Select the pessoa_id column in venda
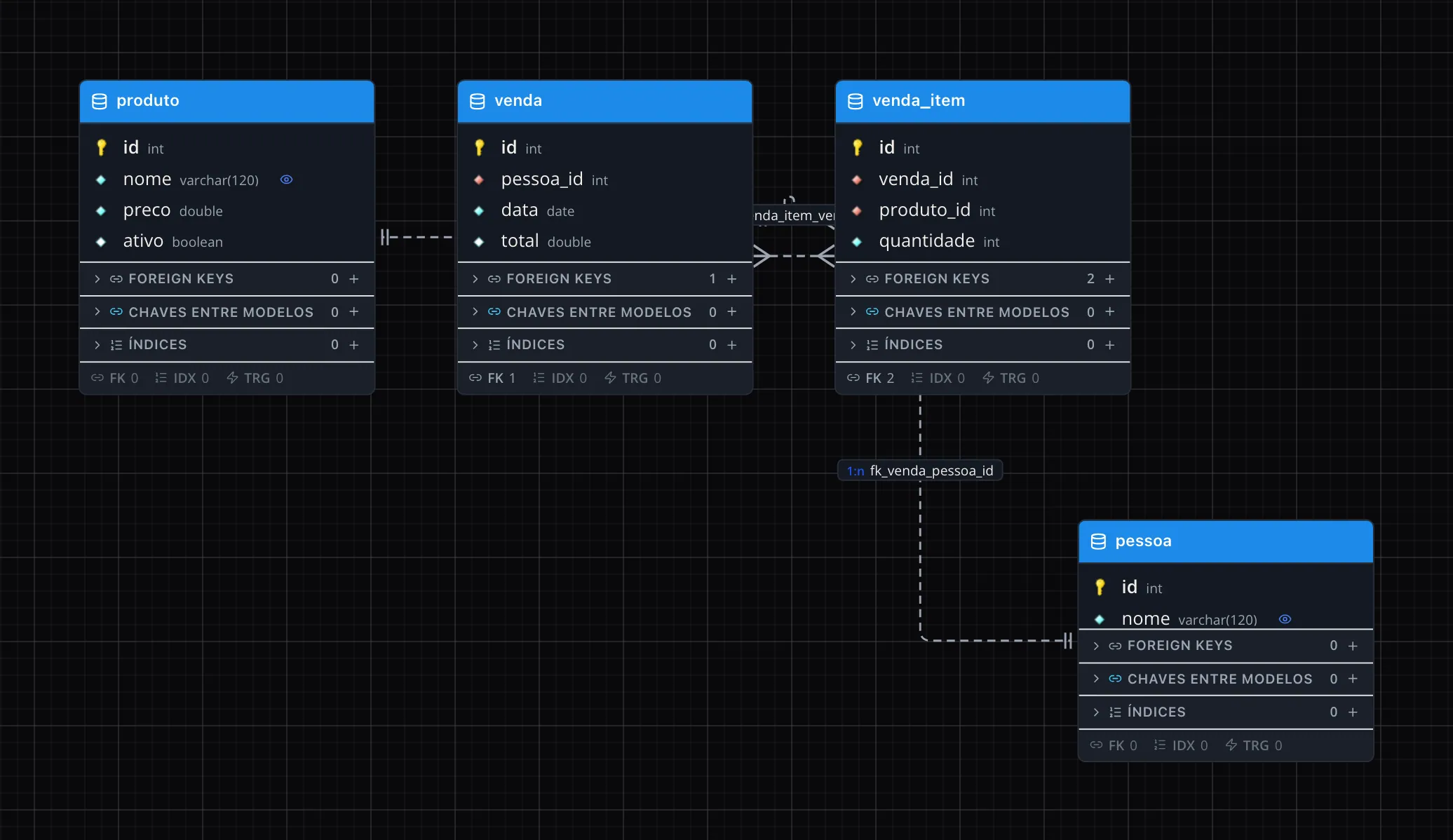Viewport: 1453px width, 840px height. point(604,179)
